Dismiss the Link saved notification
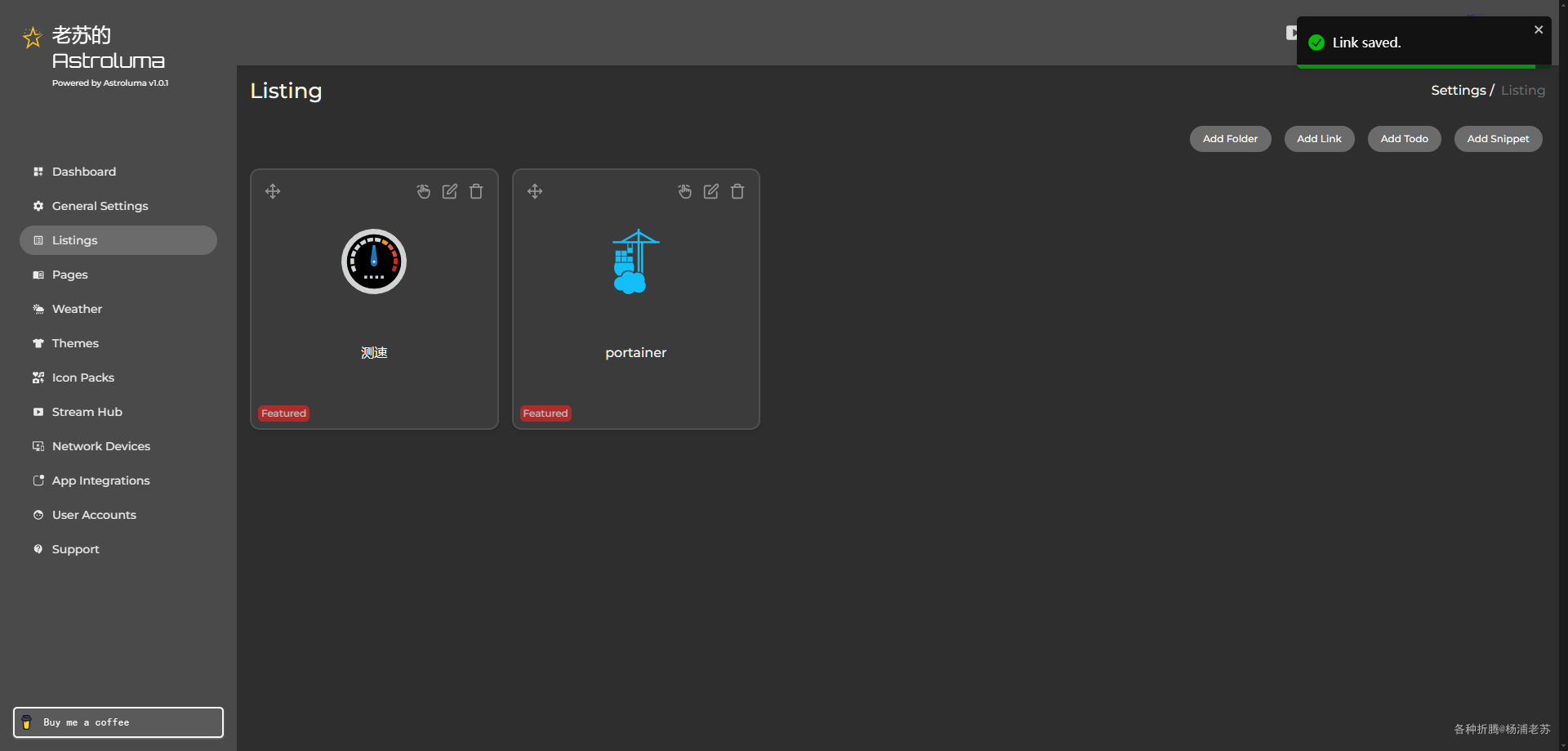The height and width of the screenshot is (751, 1568). point(1539,29)
